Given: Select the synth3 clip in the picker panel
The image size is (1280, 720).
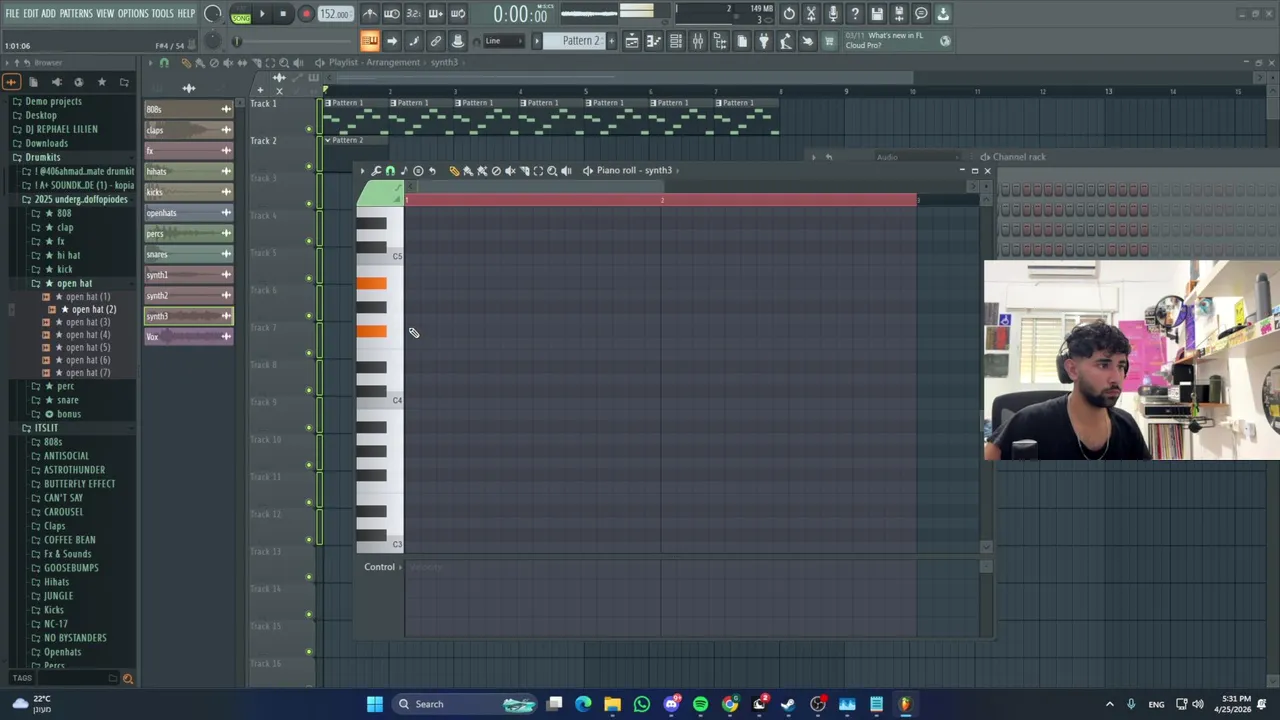Looking at the screenshot, I should point(188,316).
